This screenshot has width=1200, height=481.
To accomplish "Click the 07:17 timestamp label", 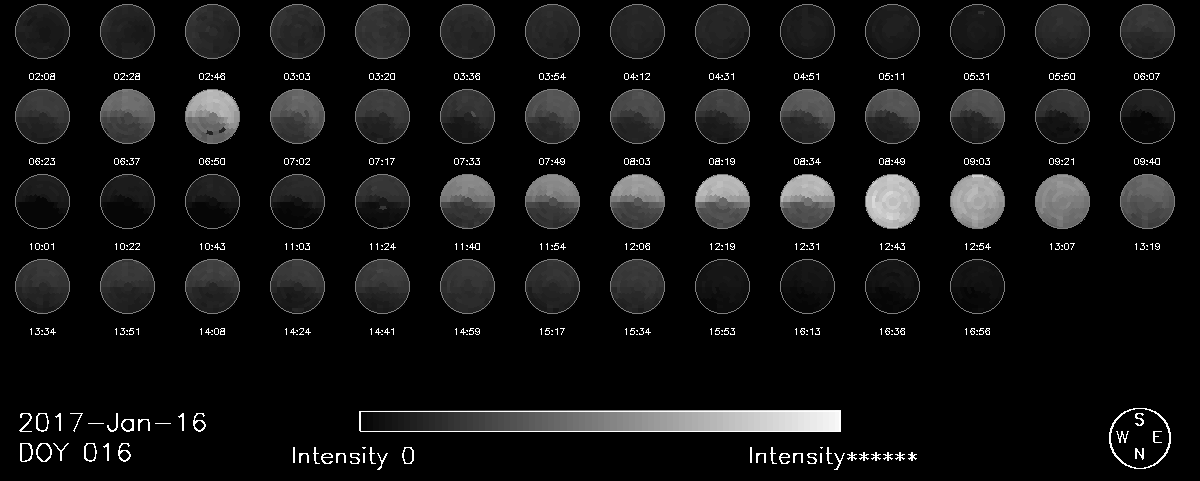I will tap(382, 161).
